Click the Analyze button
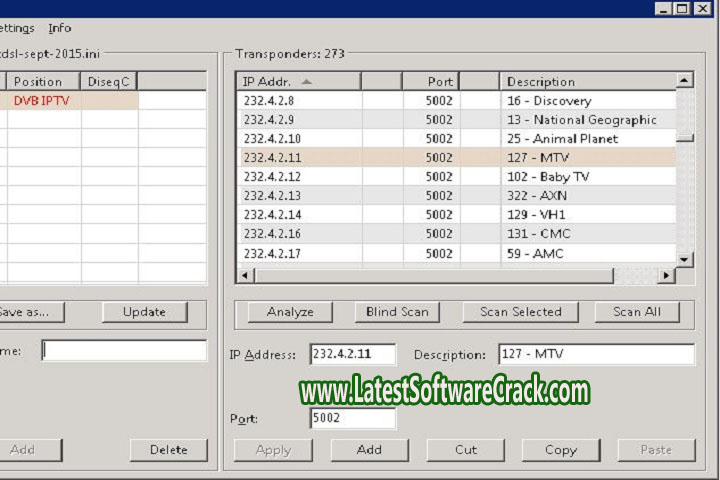The height and width of the screenshot is (480, 720). pos(290,312)
